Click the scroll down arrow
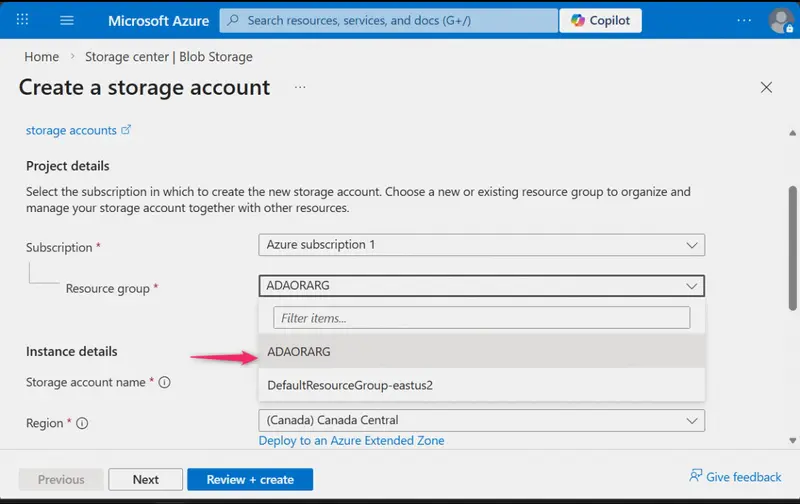Image resolution: width=800 pixels, height=504 pixels. 792,441
